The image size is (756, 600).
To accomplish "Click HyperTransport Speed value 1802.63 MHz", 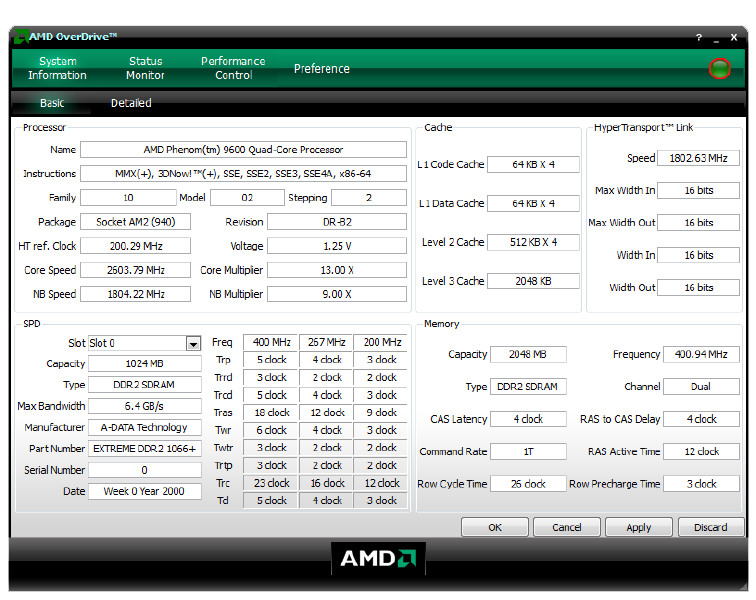I will pos(698,159).
